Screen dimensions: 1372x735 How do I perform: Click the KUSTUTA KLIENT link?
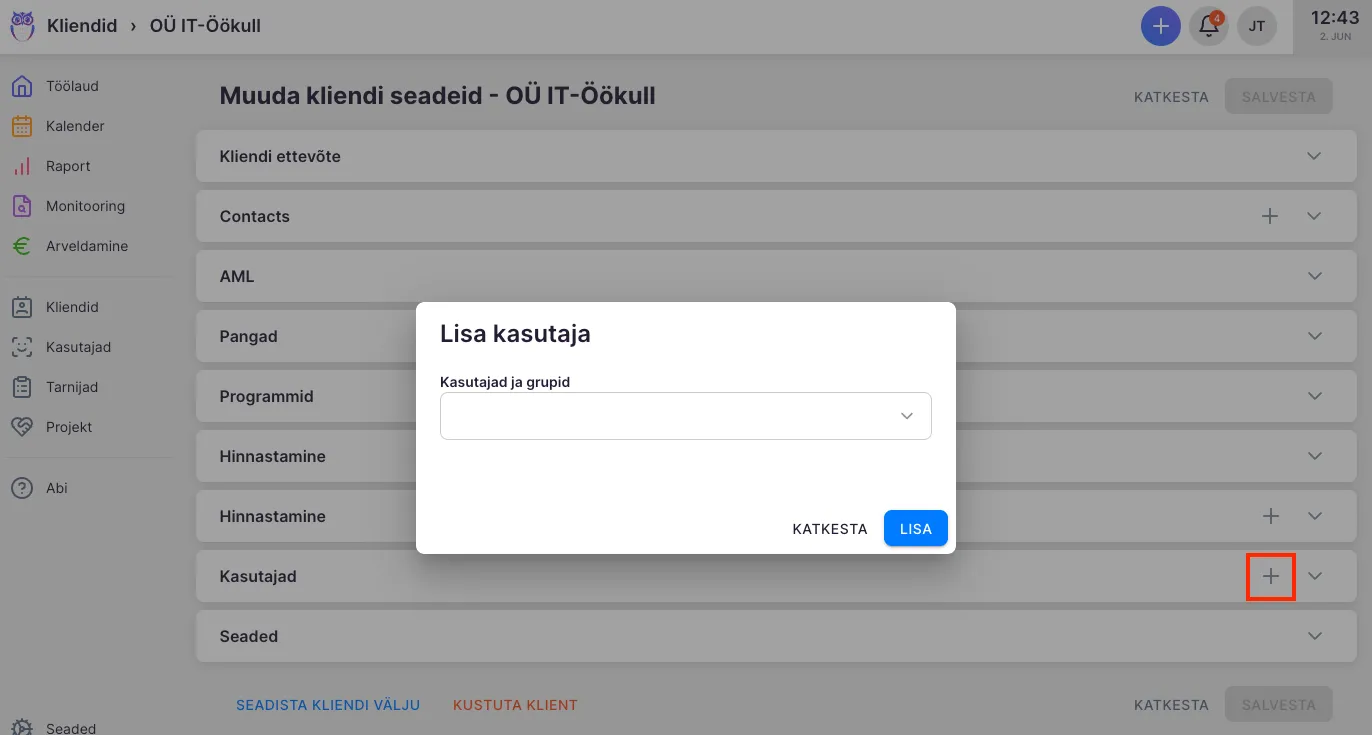point(515,705)
